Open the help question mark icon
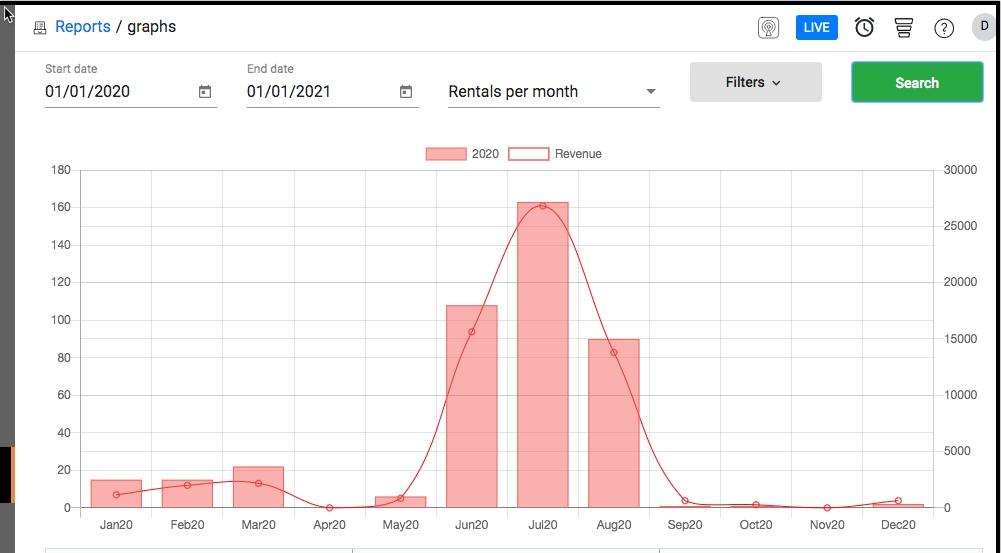This screenshot has width=1001, height=553. [944, 28]
